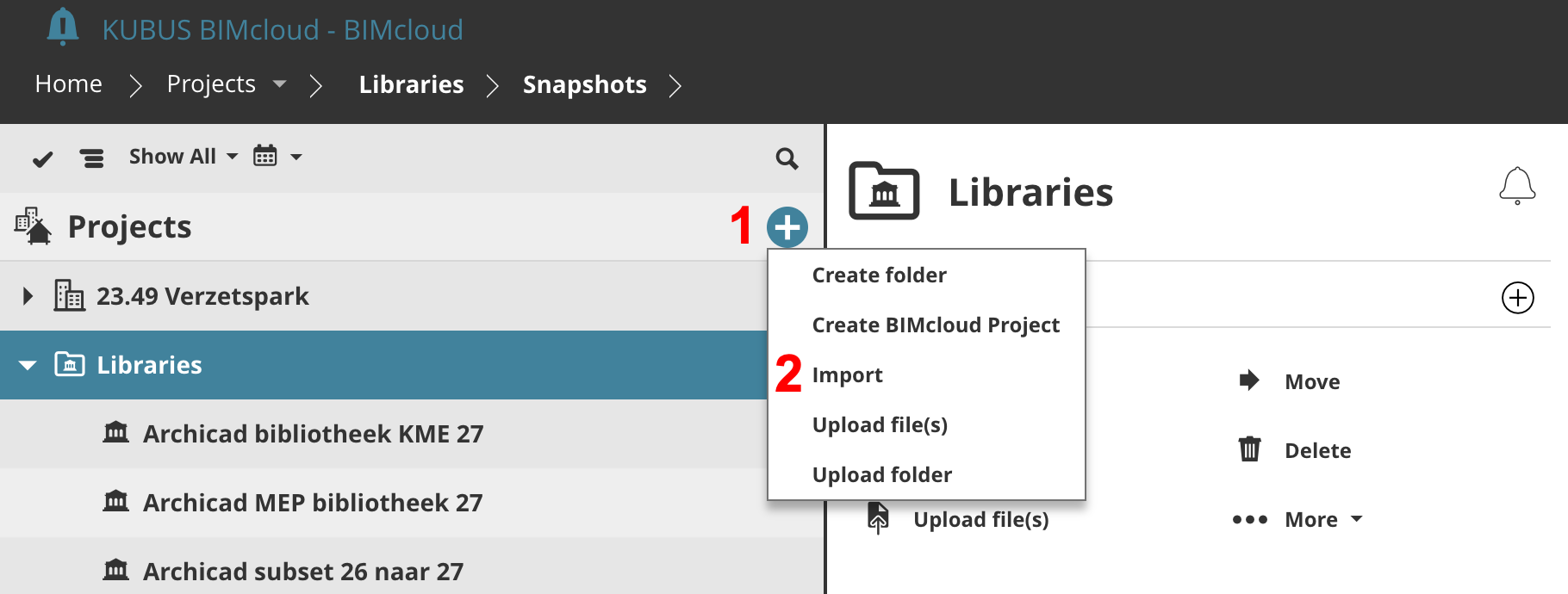Expand chevron after Home breadcrumb
This screenshot has width=1568, height=594.
[134, 85]
